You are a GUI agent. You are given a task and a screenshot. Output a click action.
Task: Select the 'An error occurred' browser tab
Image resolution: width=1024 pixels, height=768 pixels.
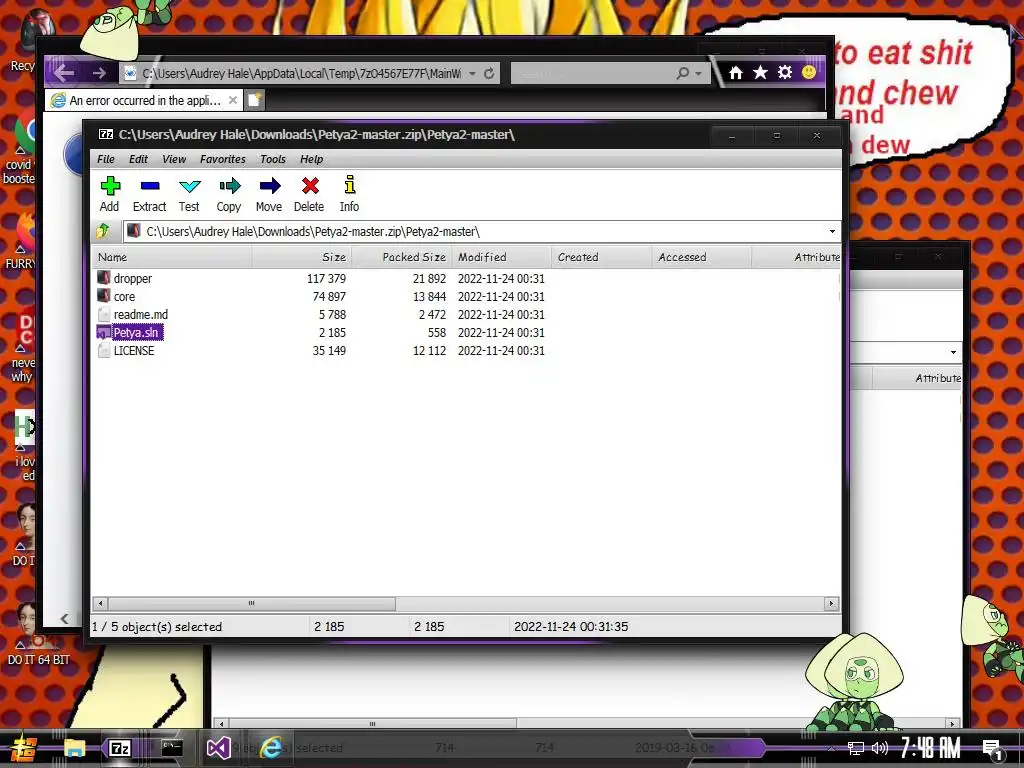click(x=144, y=100)
